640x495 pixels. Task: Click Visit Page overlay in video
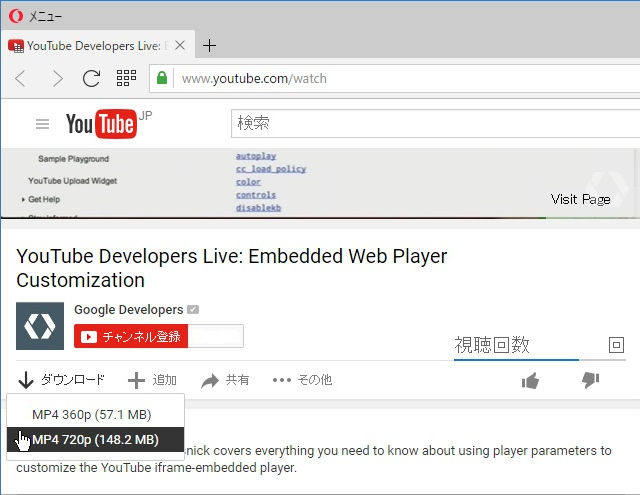[x=580, y=200]
